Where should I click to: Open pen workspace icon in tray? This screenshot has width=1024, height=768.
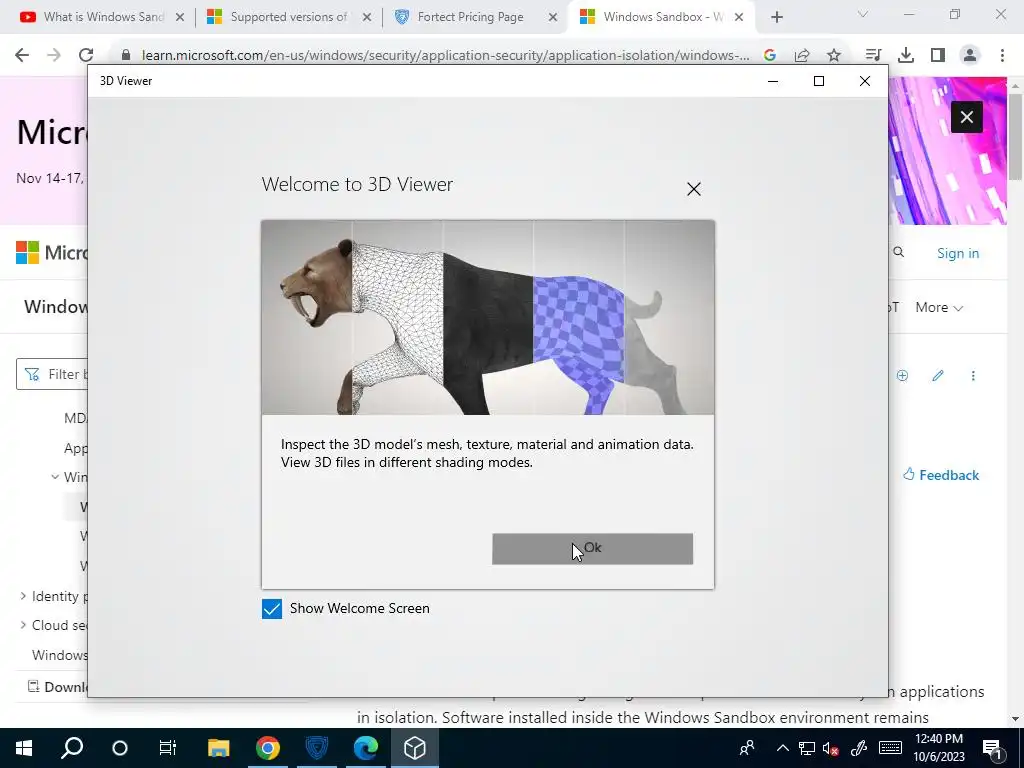click(859, 748)
